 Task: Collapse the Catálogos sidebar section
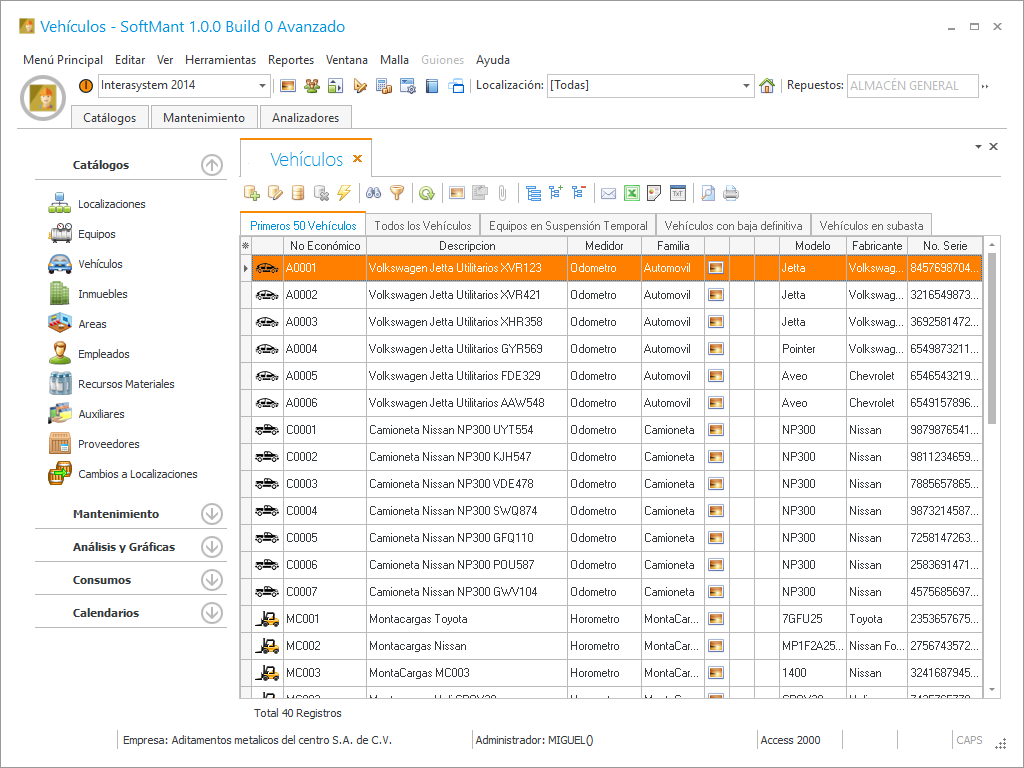point(211,165)
